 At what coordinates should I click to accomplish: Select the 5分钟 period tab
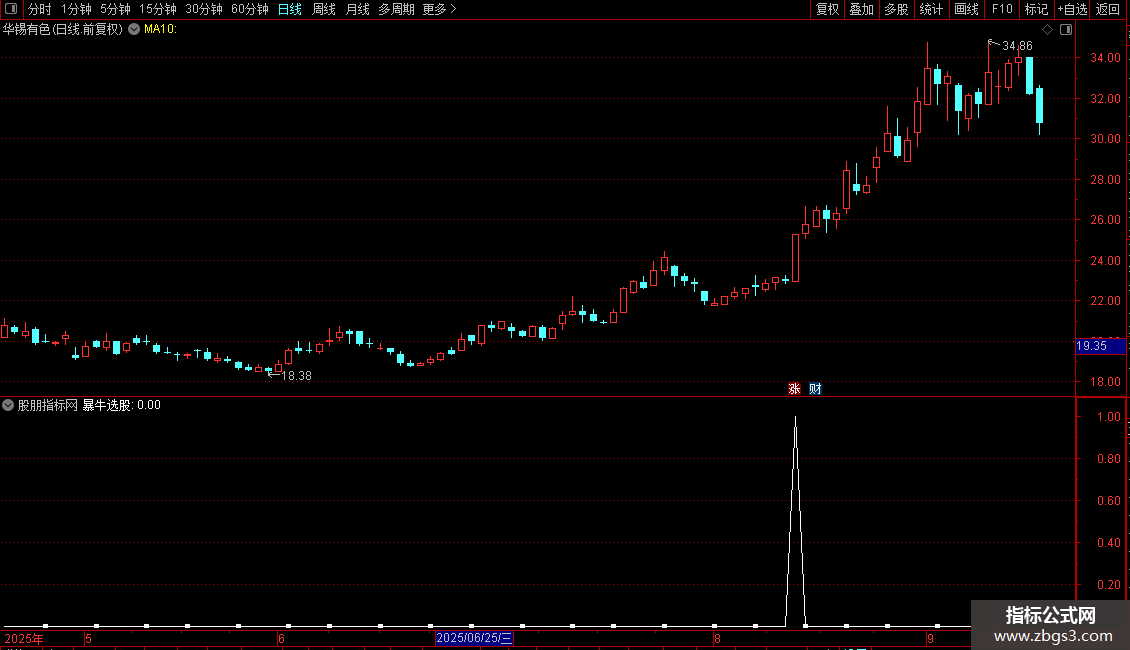115,9
